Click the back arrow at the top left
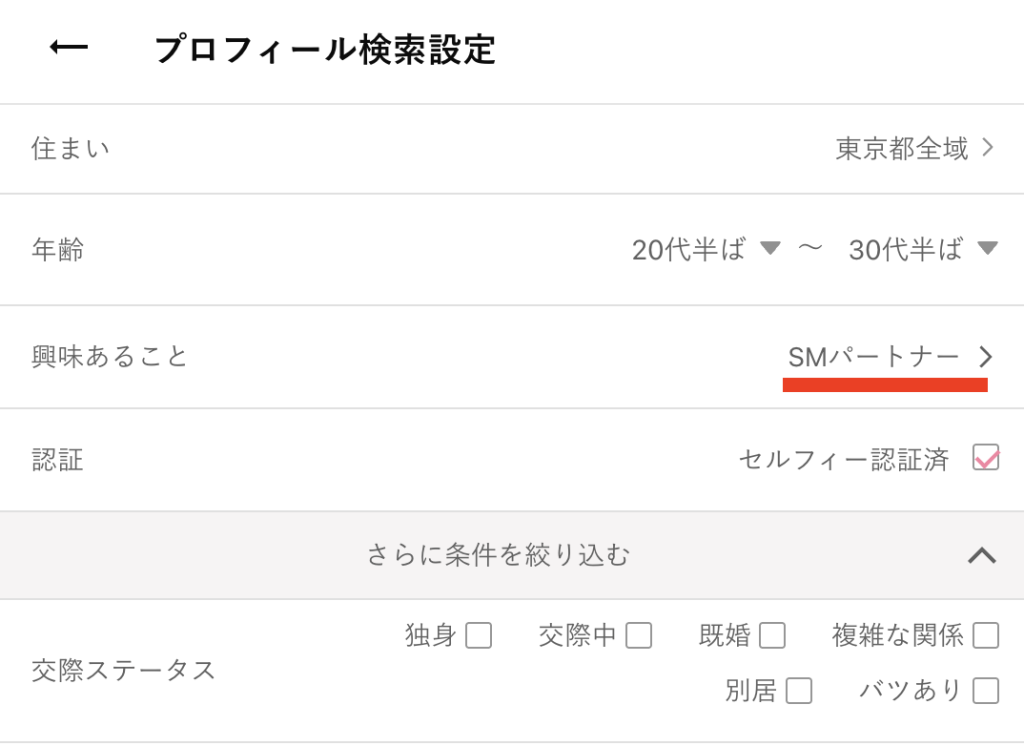Screen dimensions: 1024x746 [x=68, y=45]
